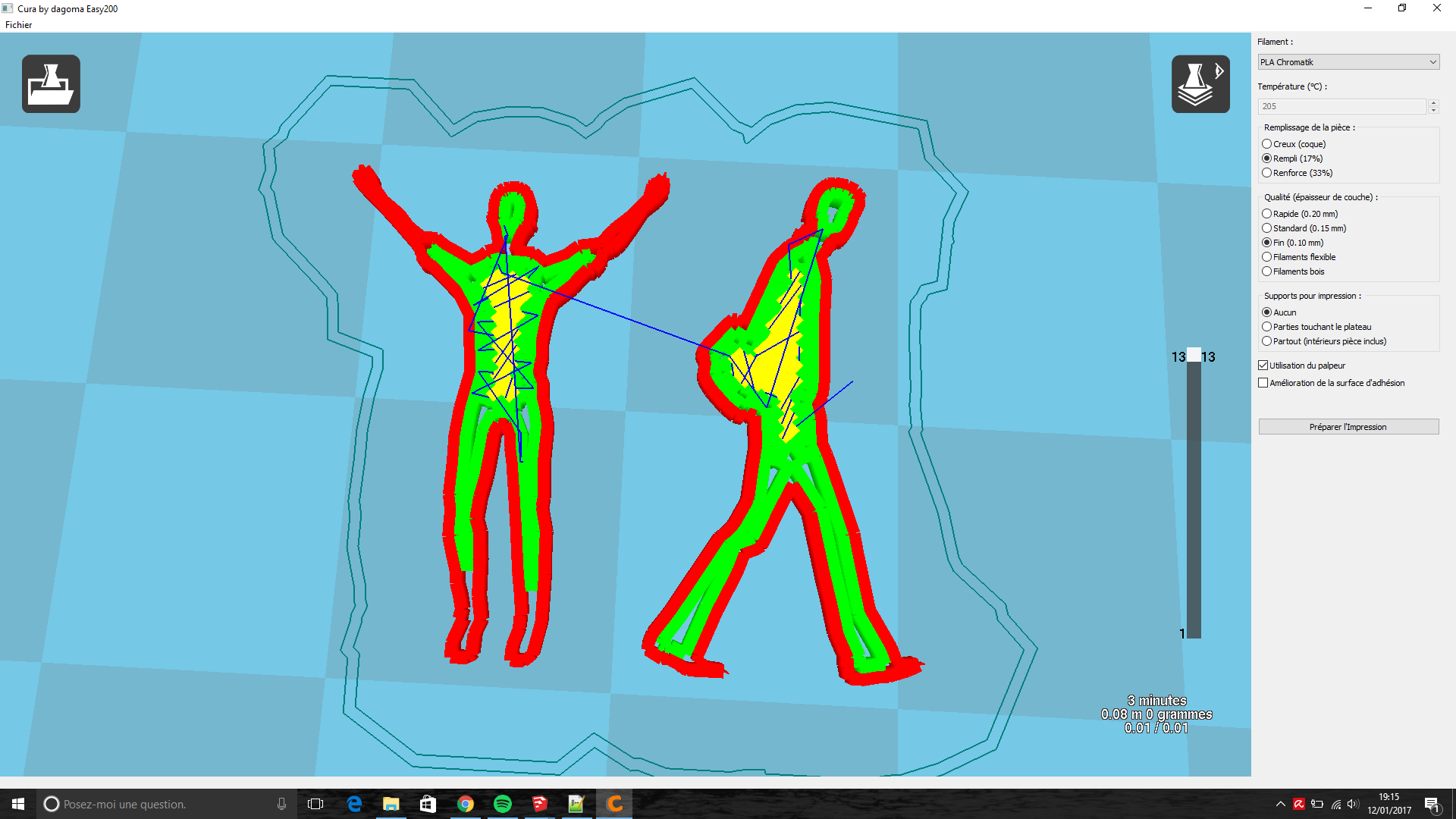
Task: Launch Spotify from the taskbar
Action: point(502,804)
